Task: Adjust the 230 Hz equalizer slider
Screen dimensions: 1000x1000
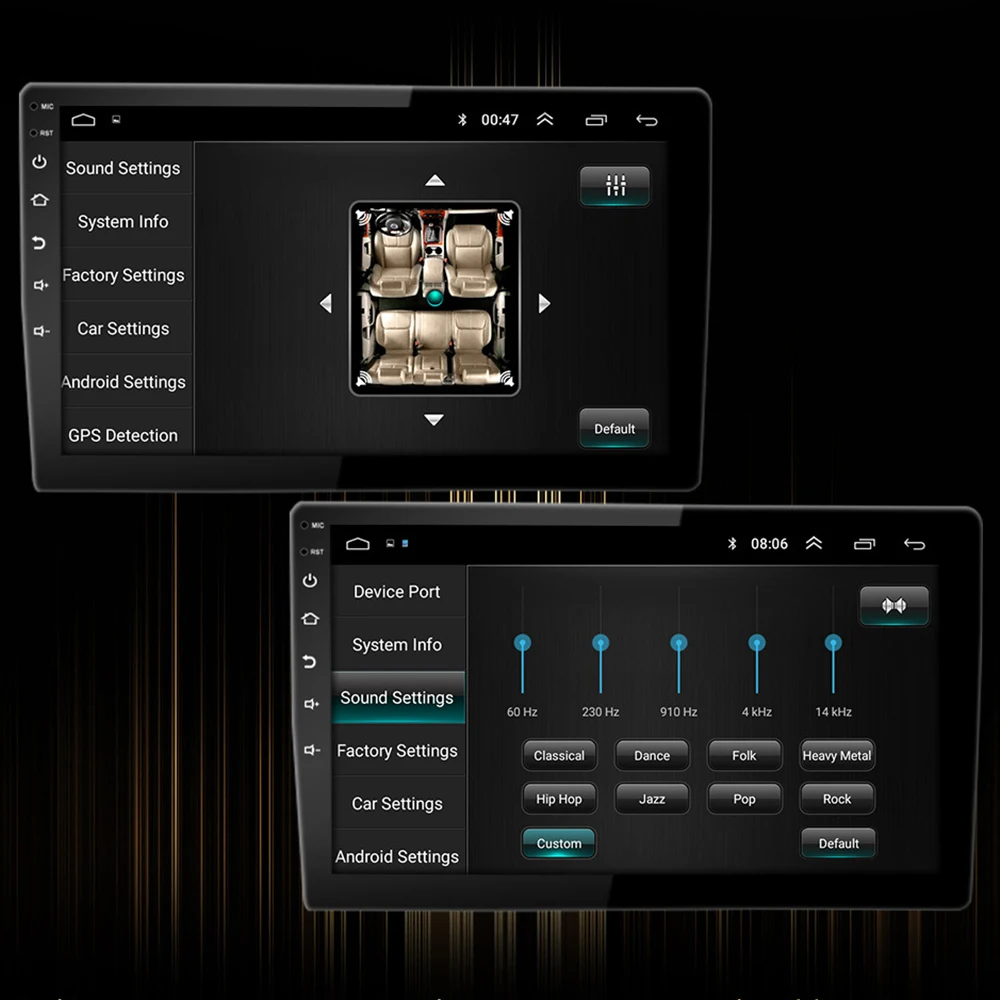Action: pyautogui.click(x=600, y=642)
